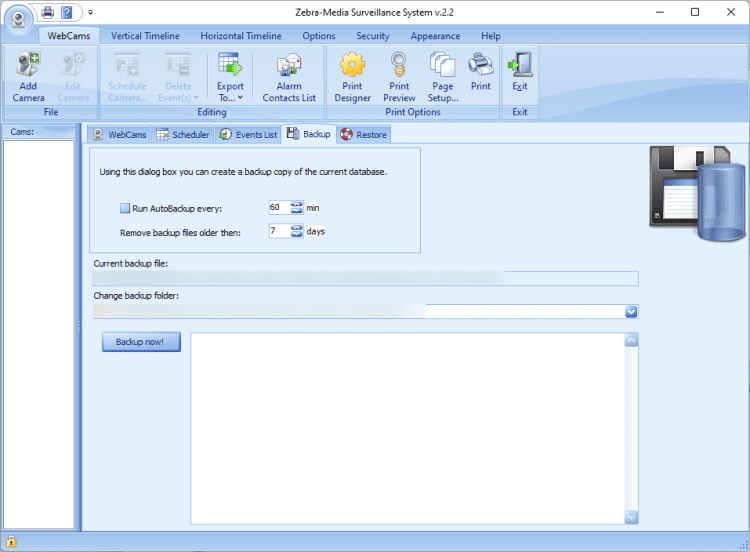This screenshot has height=552, width=750.
Task: Open the Options ribbon tab
Action: tap(319, 36)
